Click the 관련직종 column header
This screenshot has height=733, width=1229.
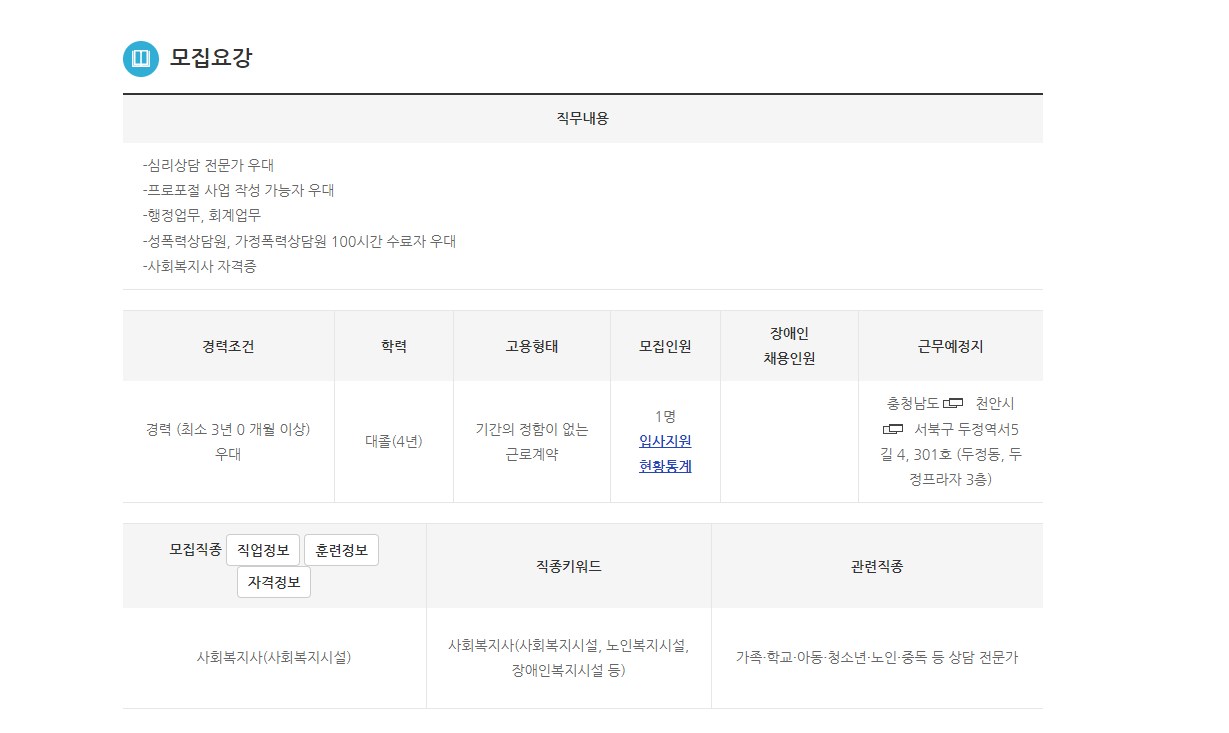pos(877,566)
